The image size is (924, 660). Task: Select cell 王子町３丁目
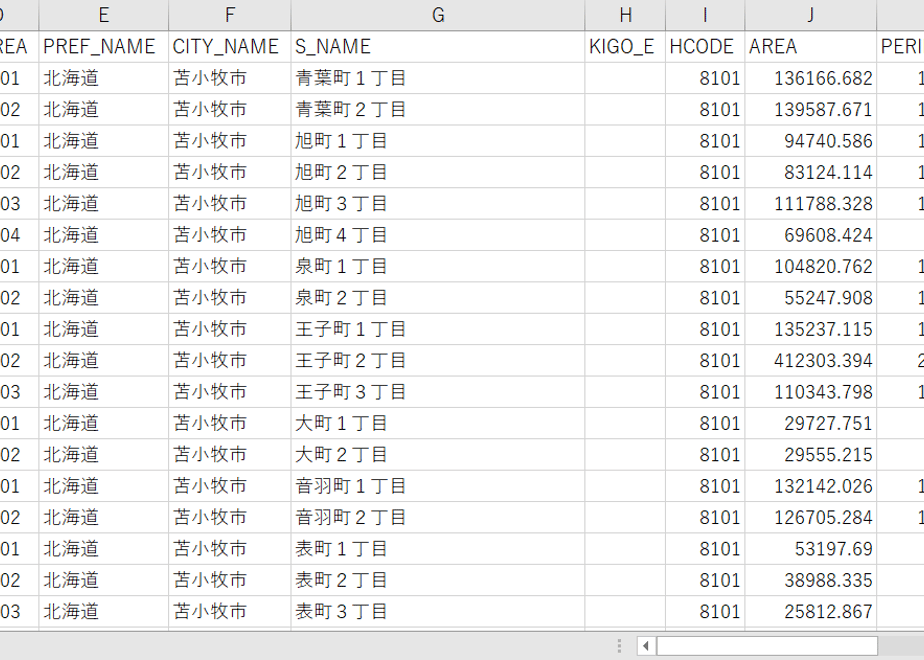[438, 392]
